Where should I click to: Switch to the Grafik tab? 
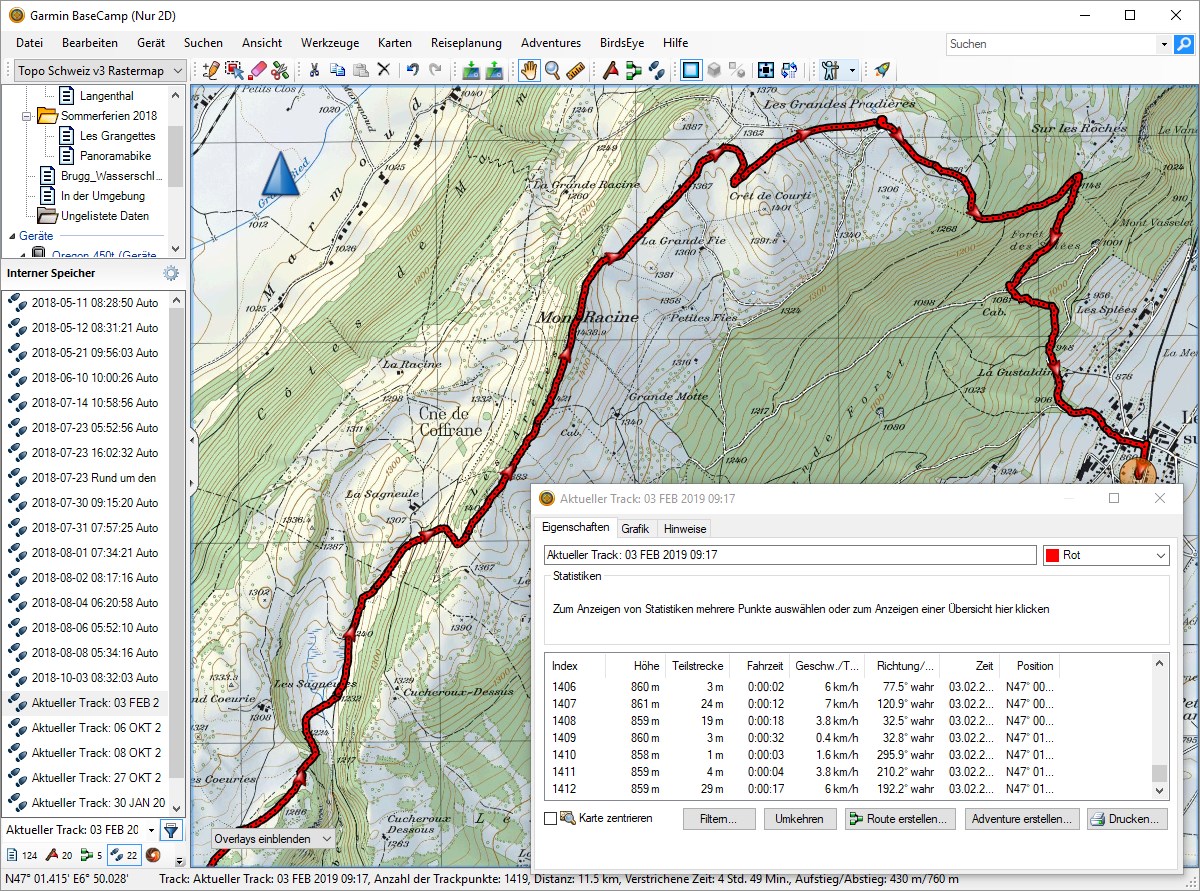point(635,528)
